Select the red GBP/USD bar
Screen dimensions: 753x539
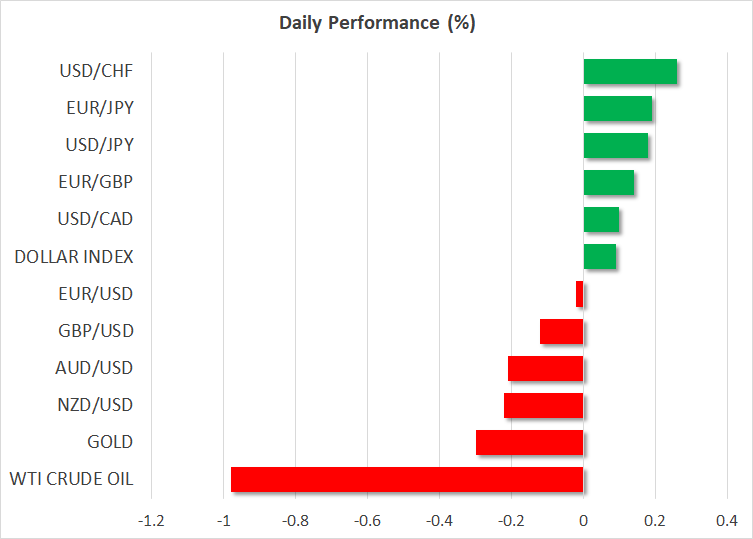(561, 331)
